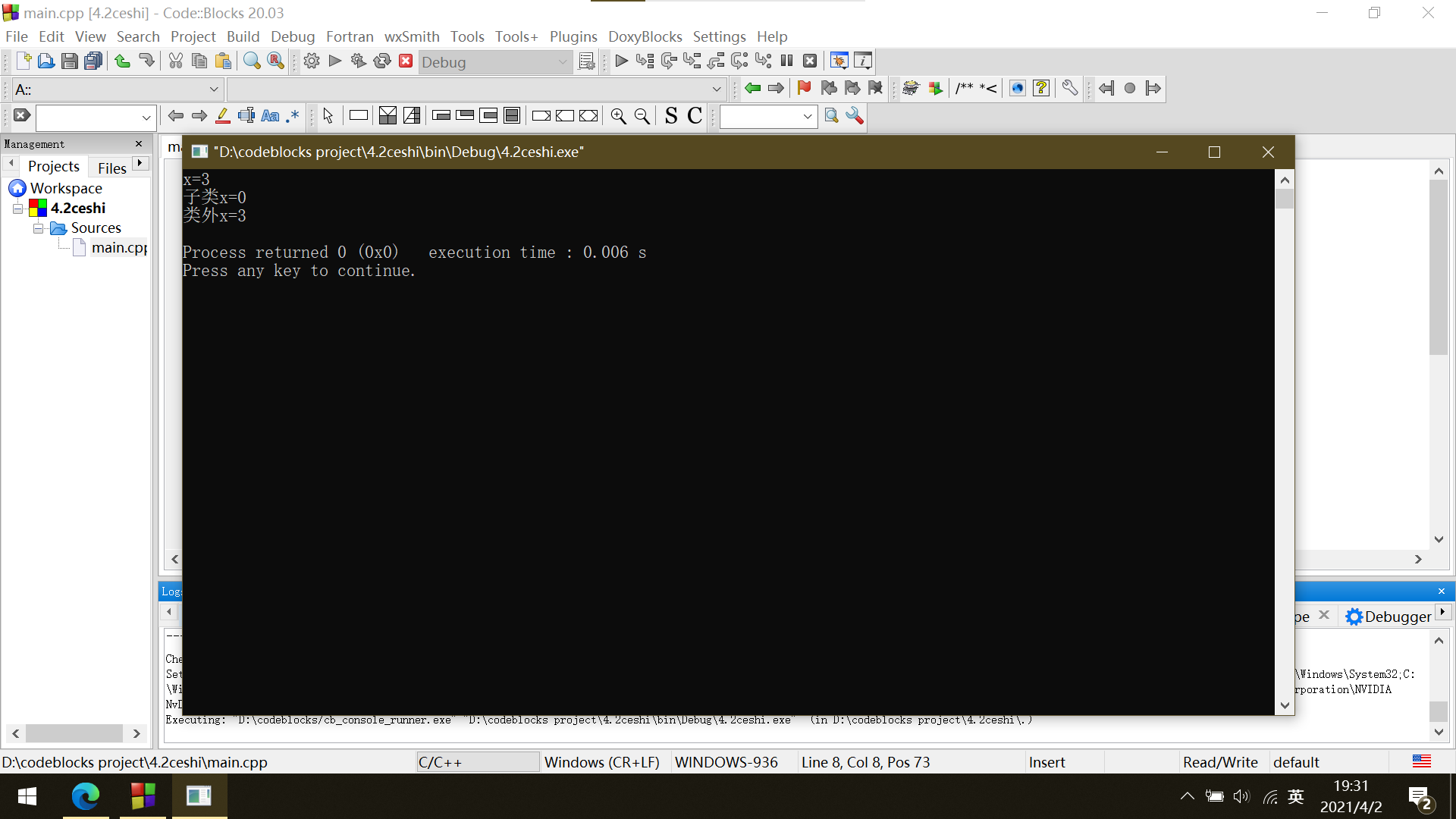Click the Build gear icon
The image size is (1456, 819).
pos(311,61)
